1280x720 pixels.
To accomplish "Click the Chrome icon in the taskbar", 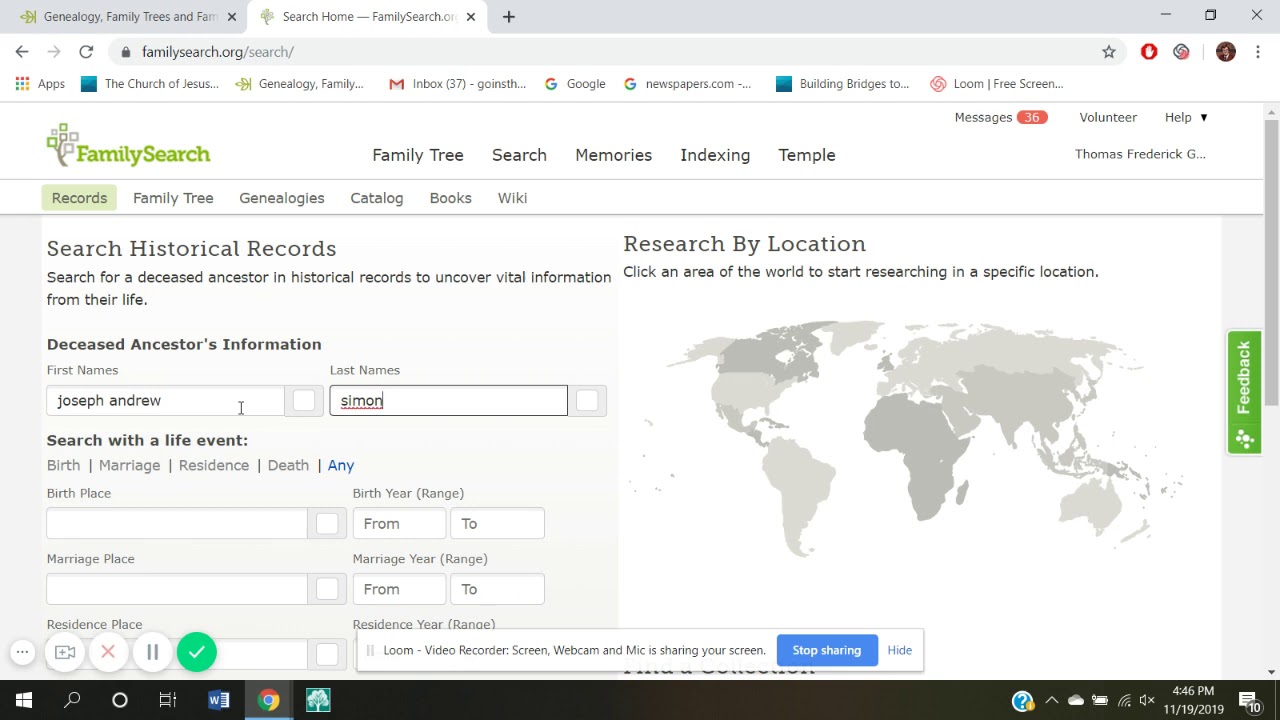I will point(268,700).
